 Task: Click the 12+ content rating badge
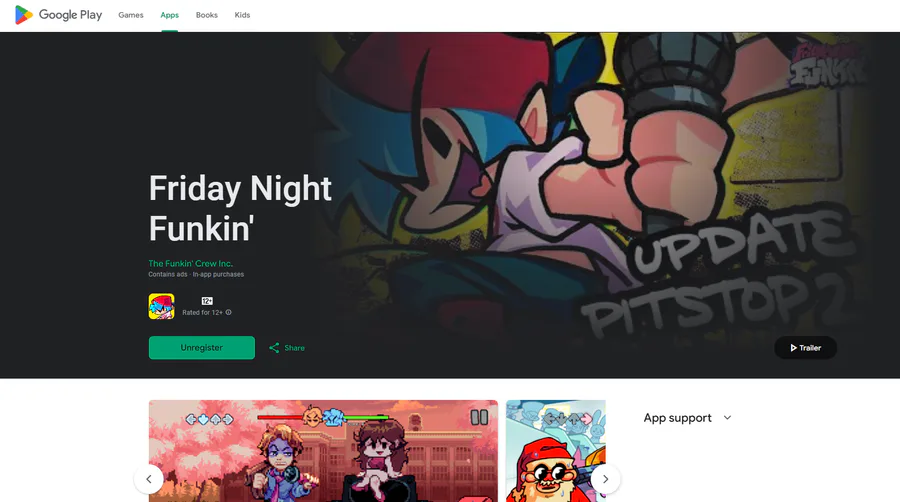pyautogui.click(x=207, y=301)
